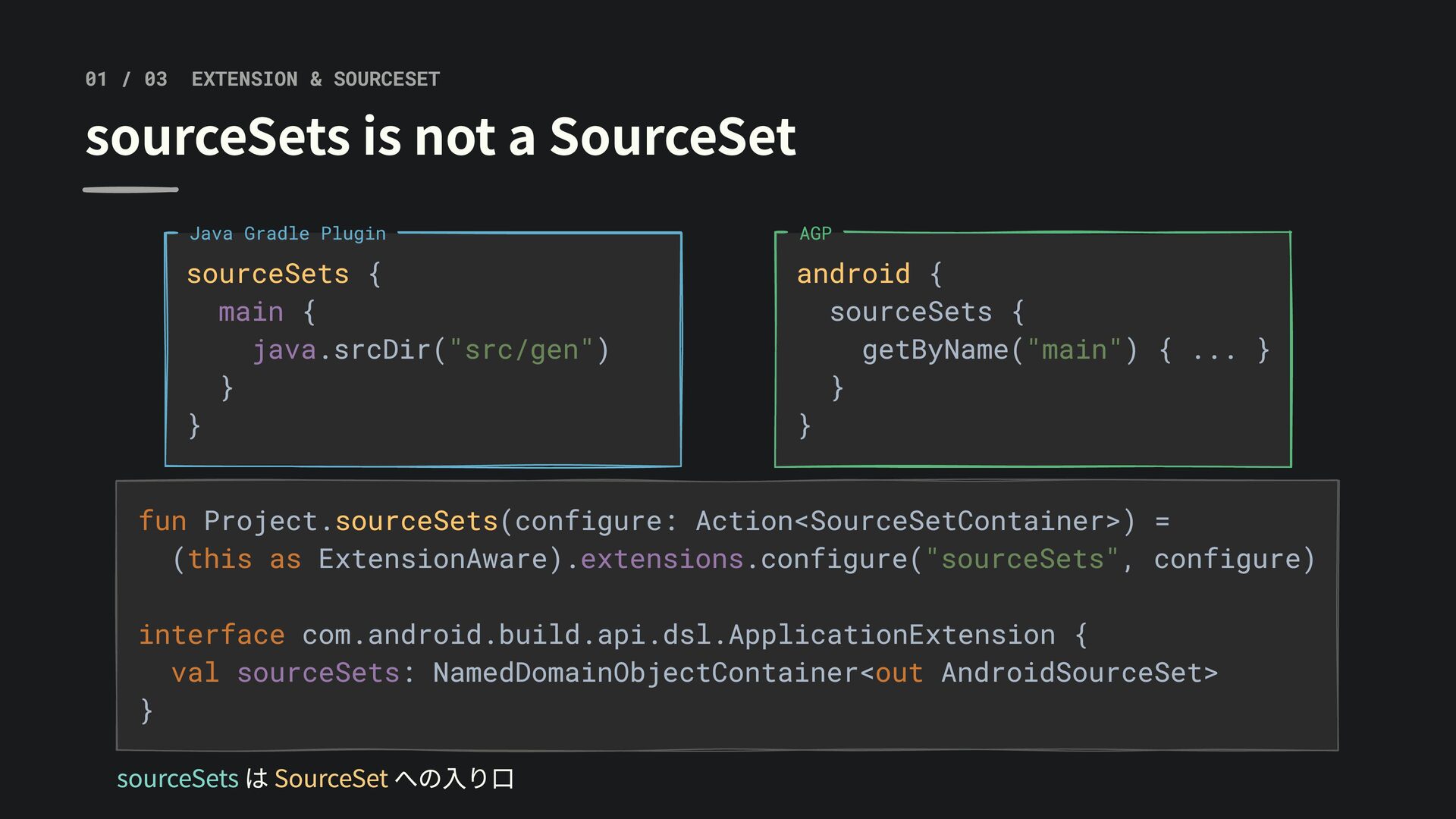Click the 'Java Gradle Plugin' box label
This screenshot has height=819, width=1456.
point(287,234)
